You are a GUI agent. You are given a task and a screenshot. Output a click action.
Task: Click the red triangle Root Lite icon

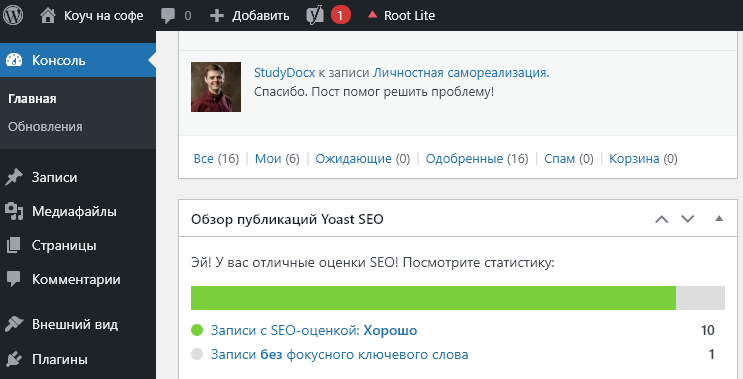(x=372, y=15)
